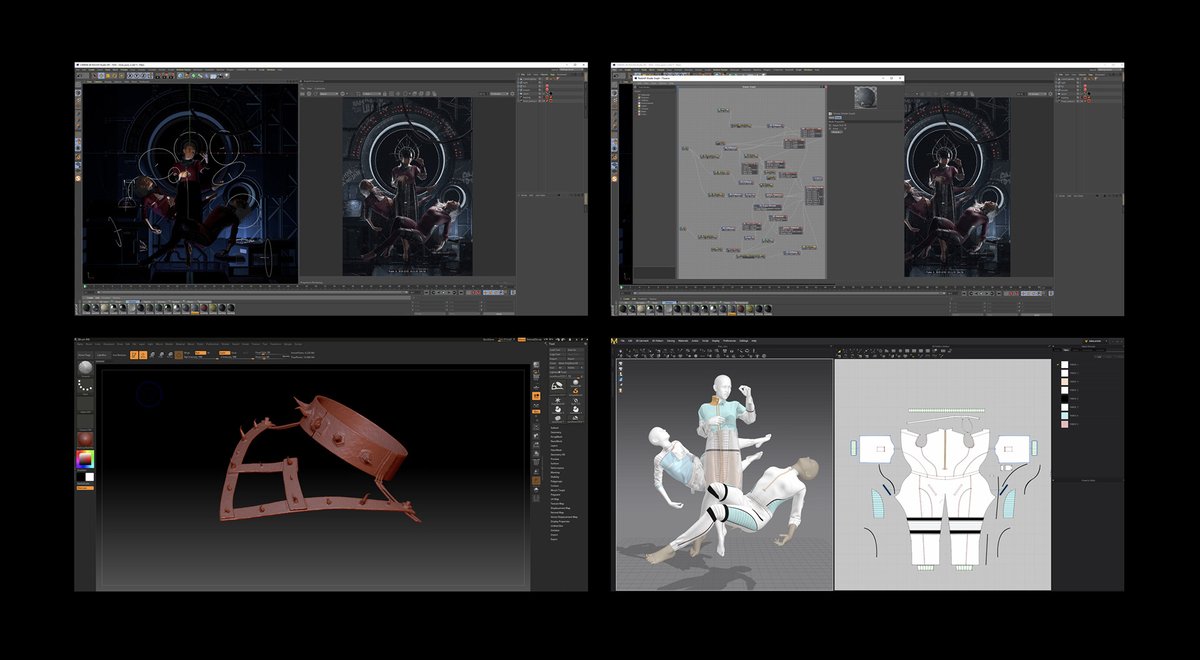Select the red material ball in Cinema 4D material manager
1200x660 pixels.
click(204, 307)
